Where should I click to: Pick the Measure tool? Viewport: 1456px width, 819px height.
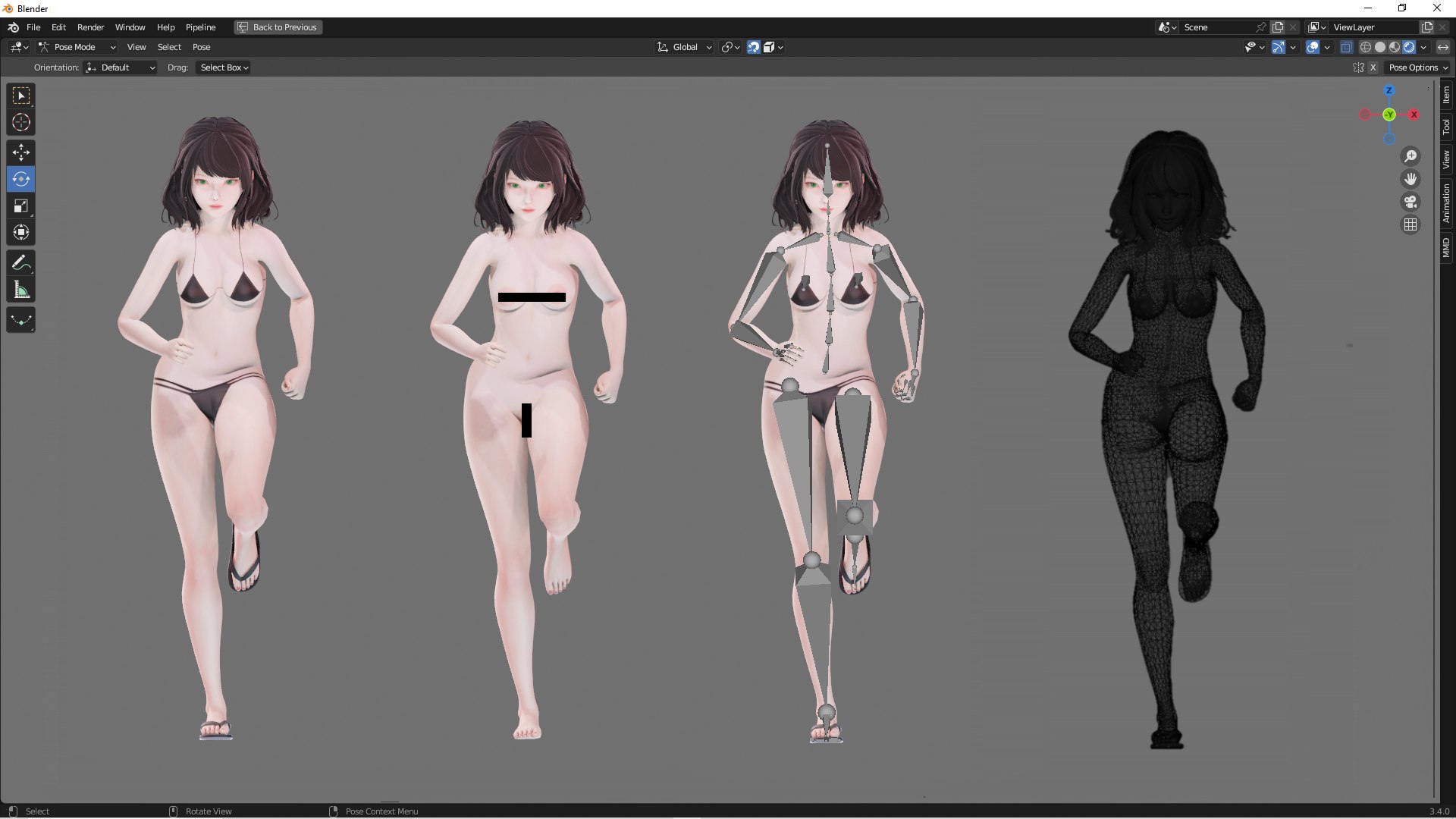click(21, 290)
